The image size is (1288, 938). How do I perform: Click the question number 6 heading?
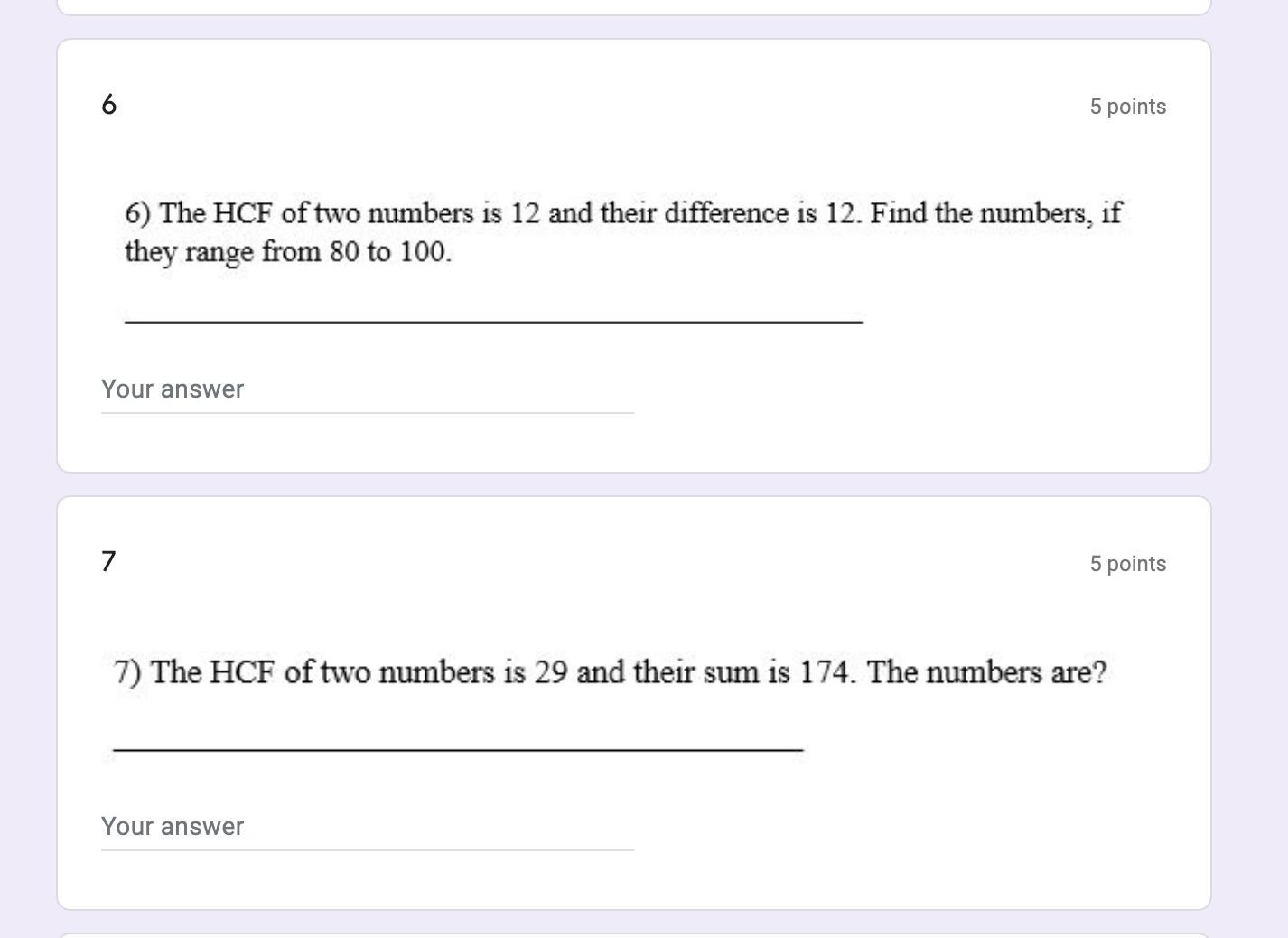pos(109,105)
